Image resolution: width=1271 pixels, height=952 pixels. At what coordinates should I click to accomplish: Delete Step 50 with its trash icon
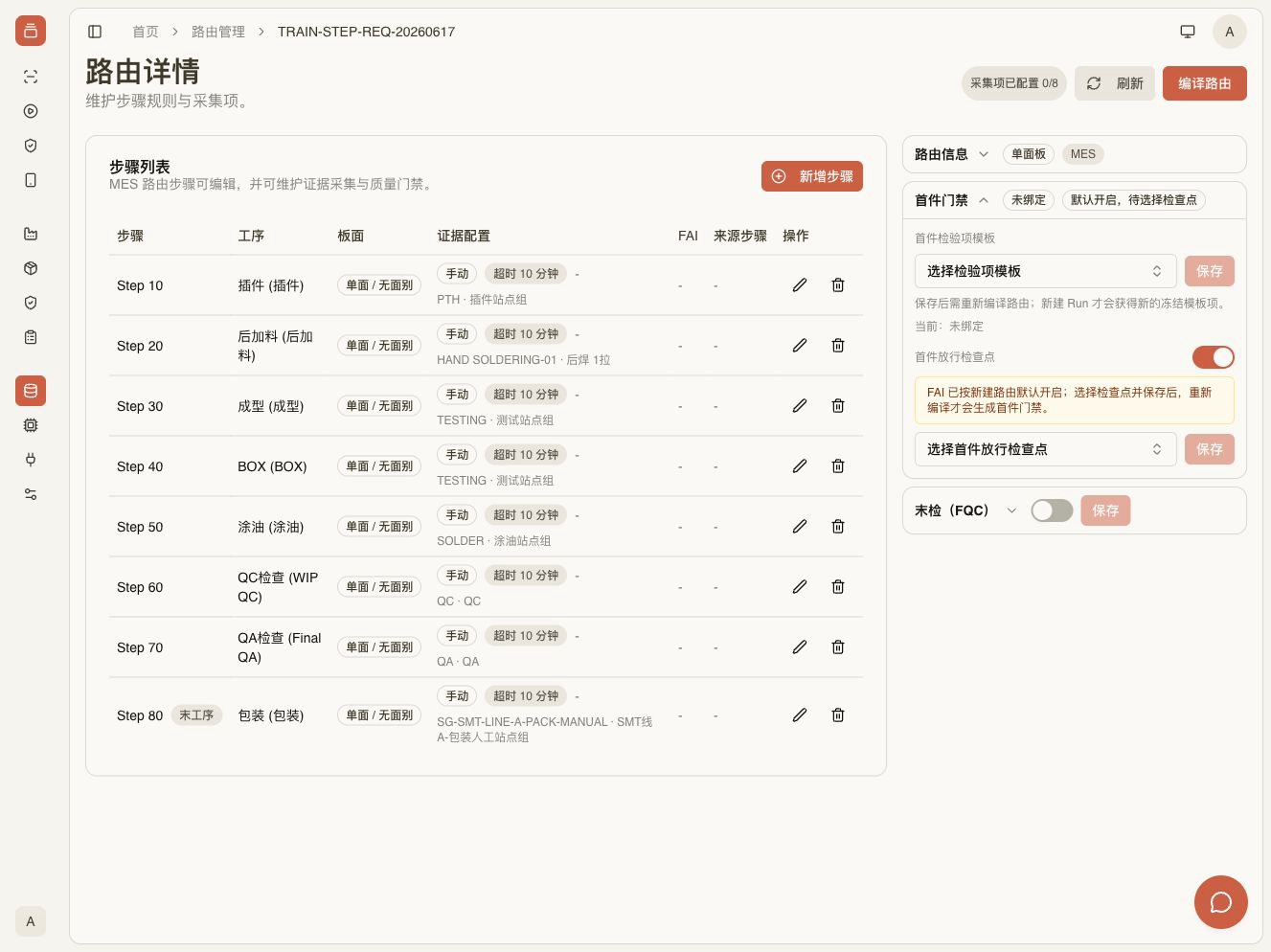838,527
